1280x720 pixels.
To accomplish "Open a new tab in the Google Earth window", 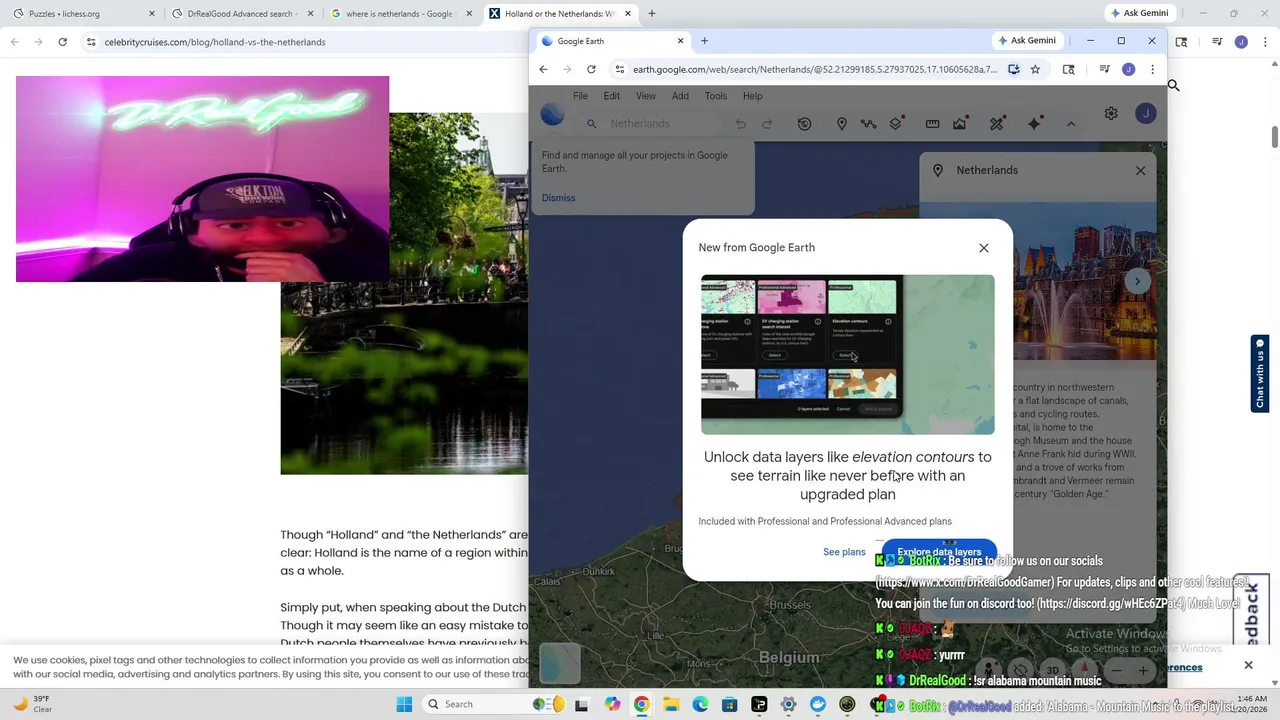I will pos(704,41).
